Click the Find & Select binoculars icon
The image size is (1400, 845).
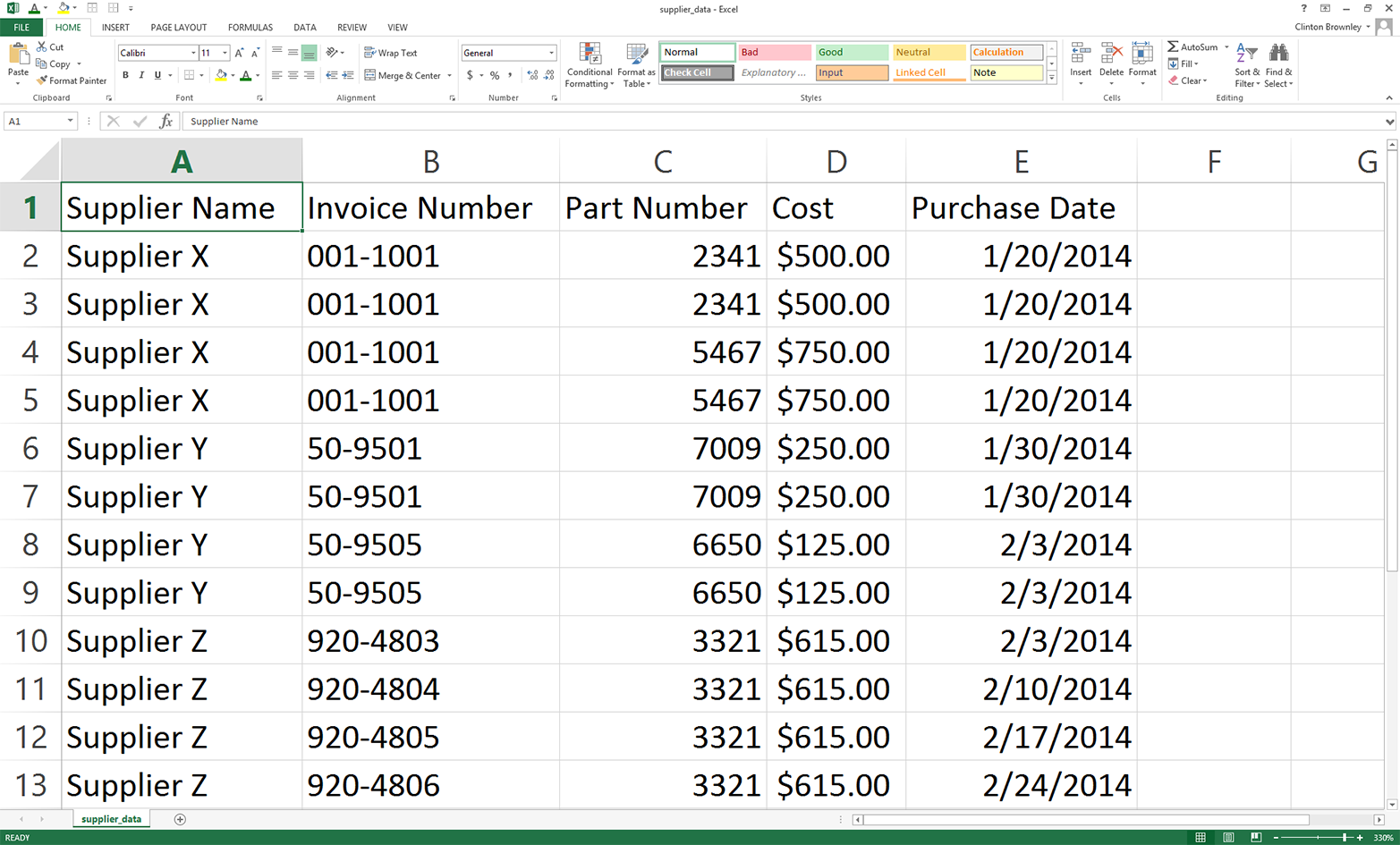click(1278, 54)
